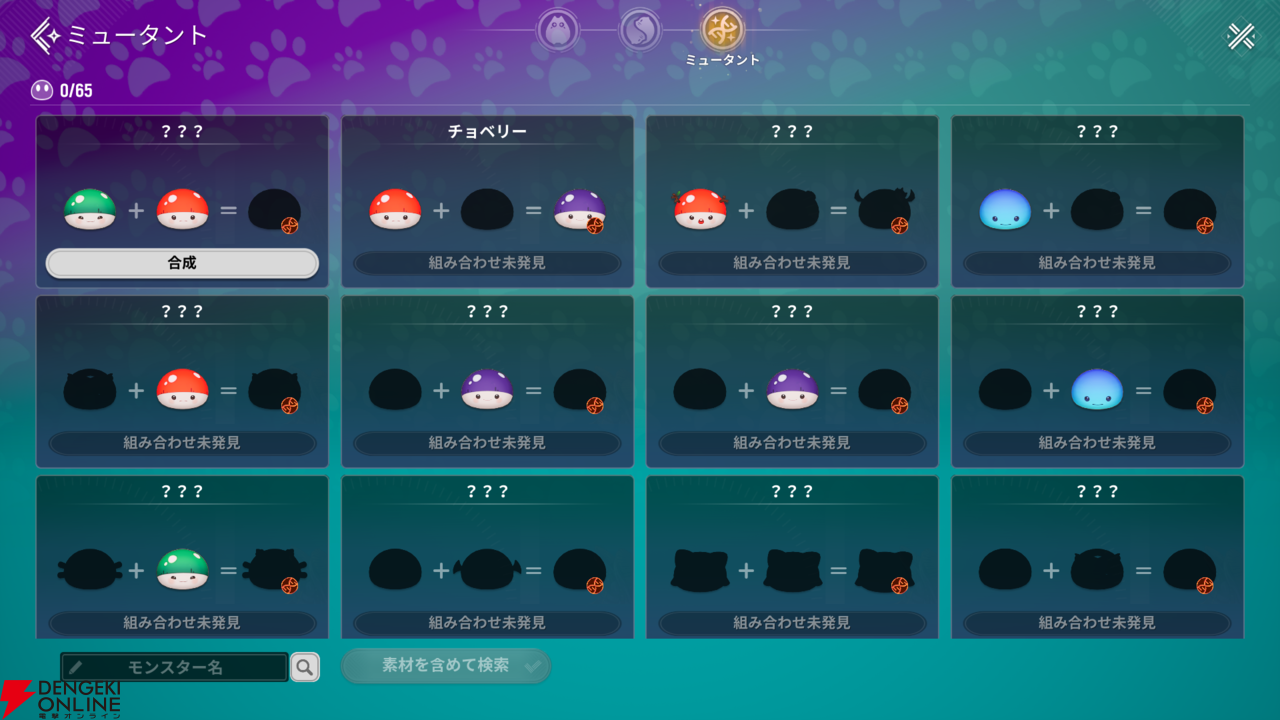Click green mushroom in bottom-left recipe
This screenshot has height=720, width=1280.
tap(183, 570)
